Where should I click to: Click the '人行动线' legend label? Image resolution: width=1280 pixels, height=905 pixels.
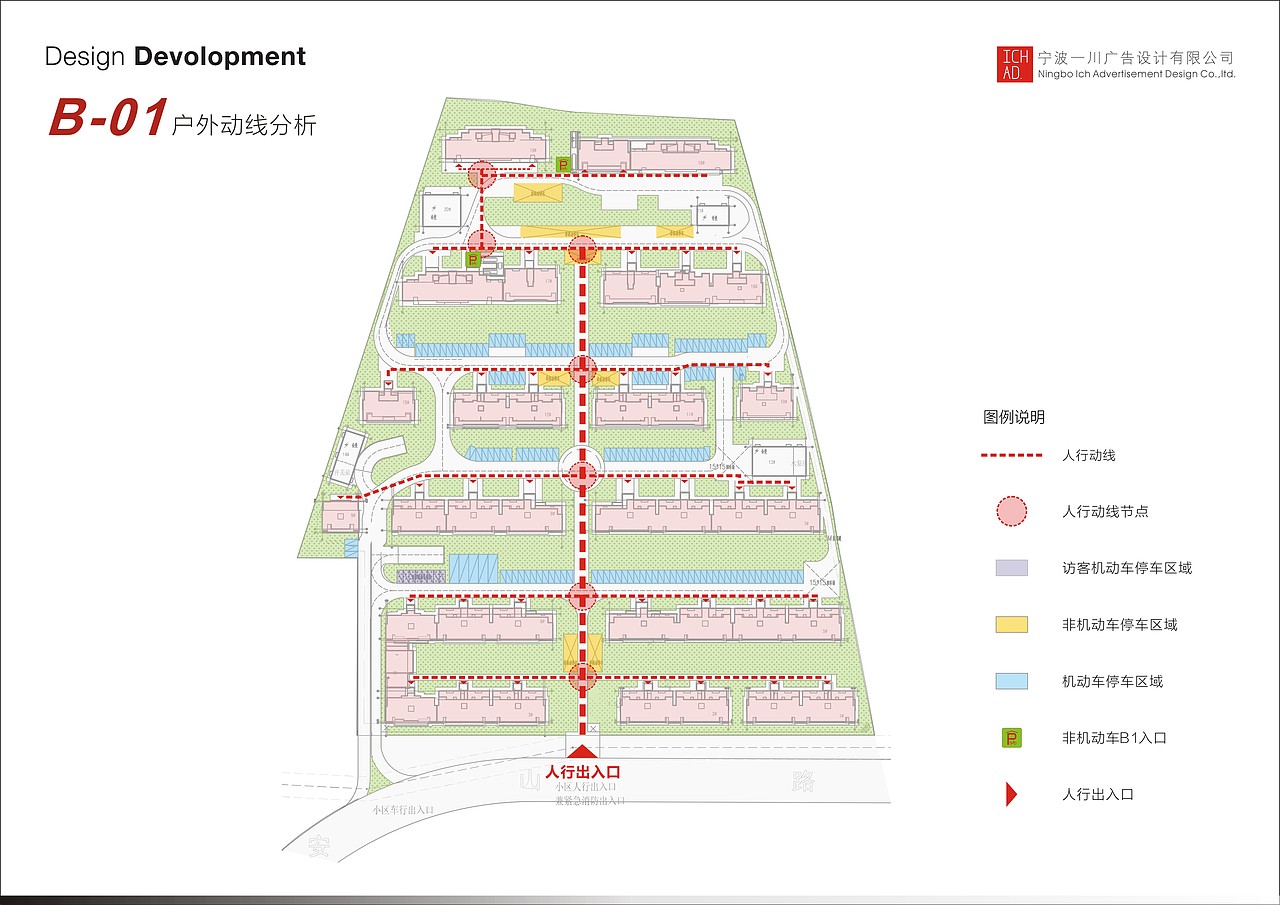tap(1089, 455)
